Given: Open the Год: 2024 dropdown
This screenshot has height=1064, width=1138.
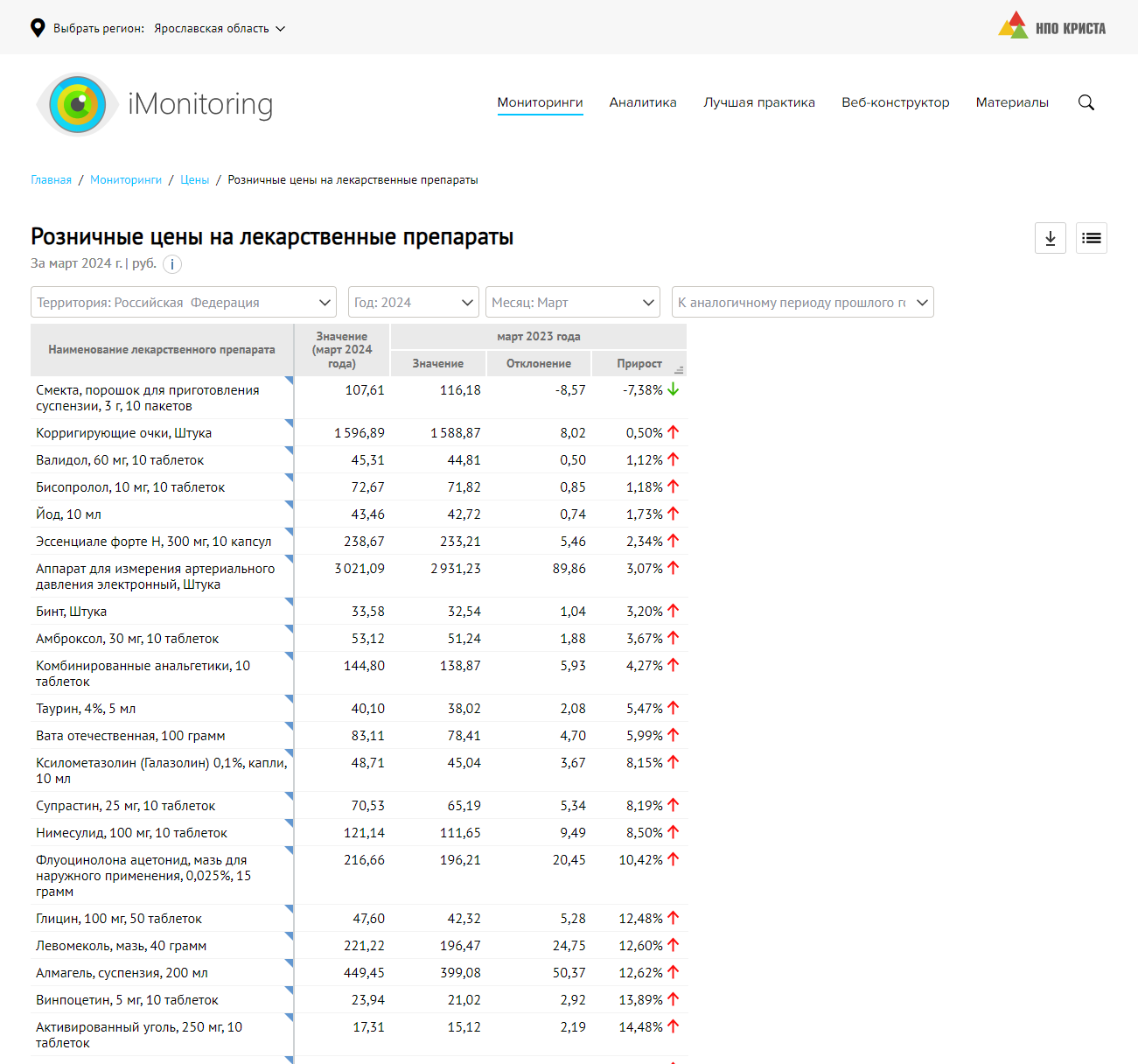Looking at the screenshot, I should (414, 302).
